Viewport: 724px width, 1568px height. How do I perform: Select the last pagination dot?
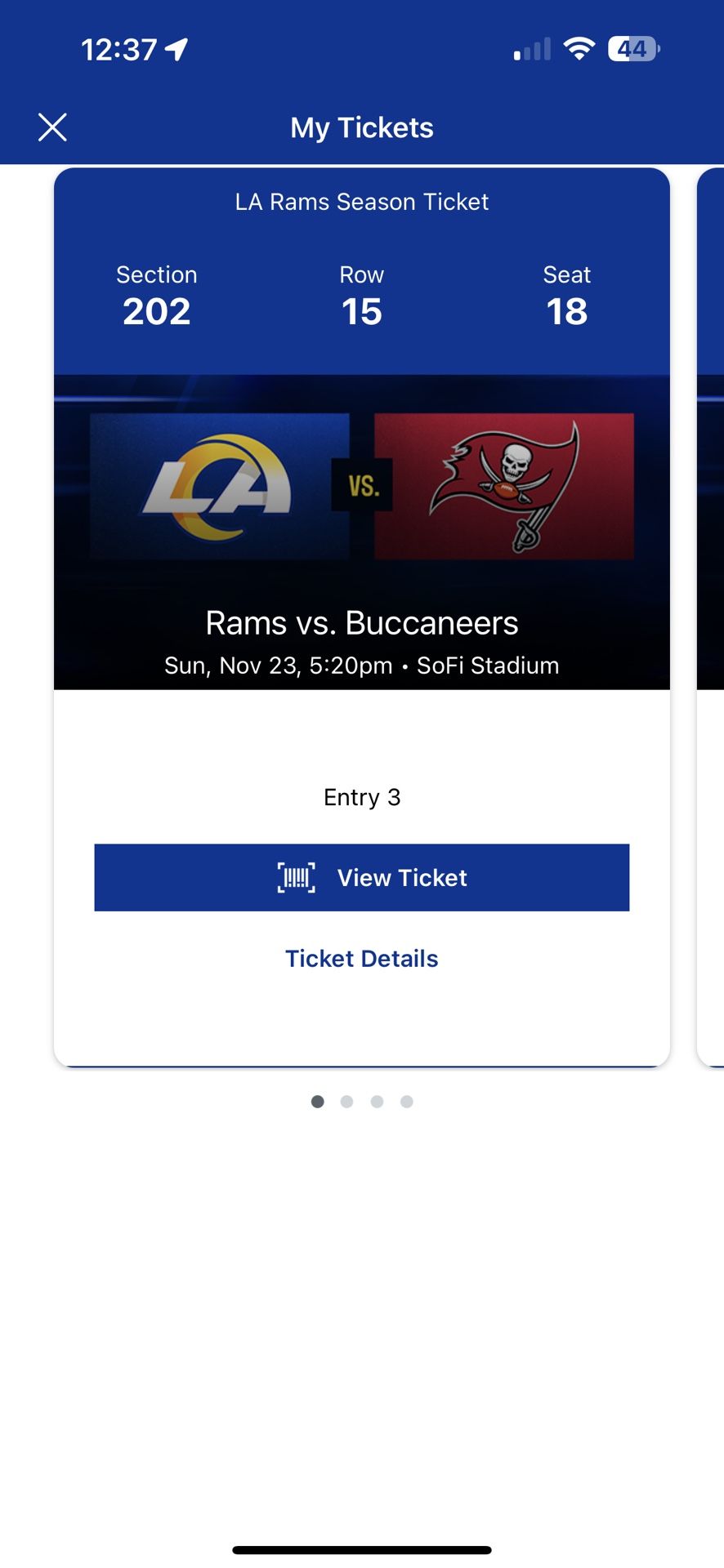[x=407, y=1101]
